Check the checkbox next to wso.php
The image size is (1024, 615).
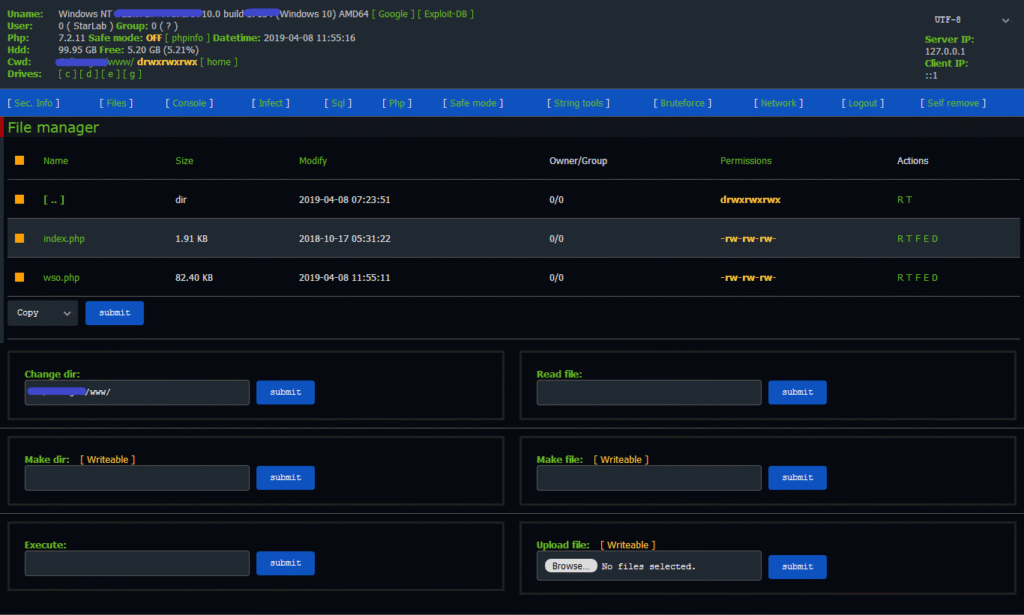click(x=19, y=277)
